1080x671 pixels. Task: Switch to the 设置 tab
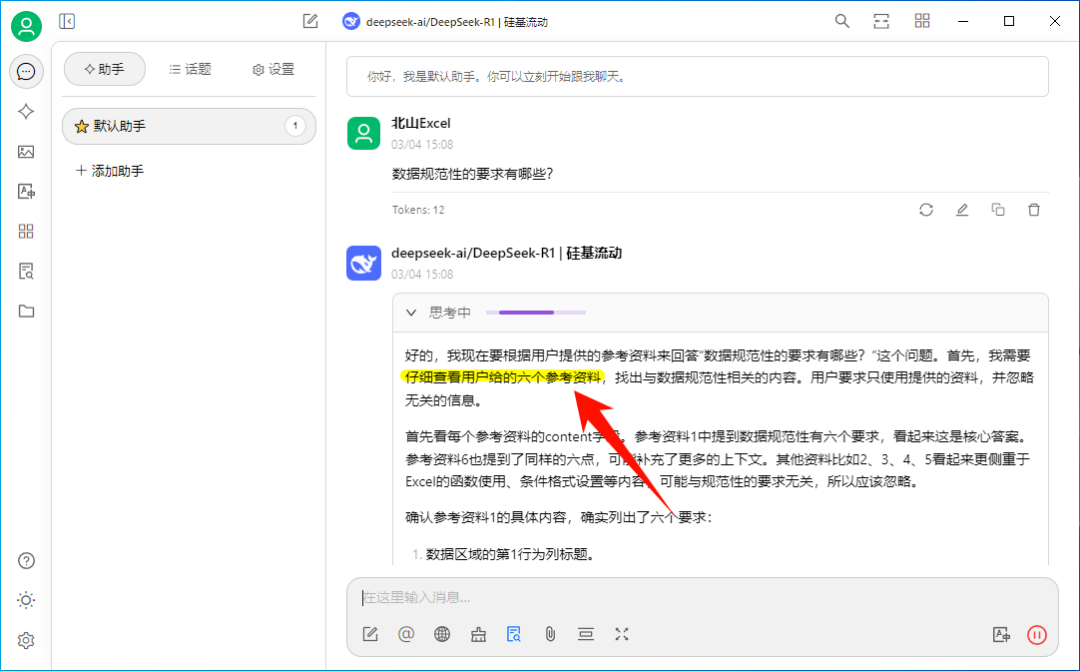click(x=273, y=69)
